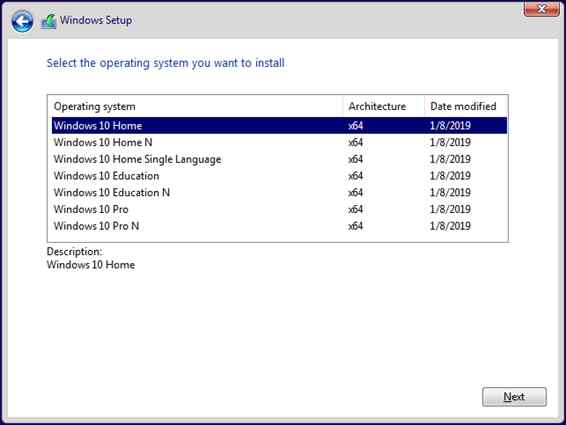
Task: Select Windows 10 Pro edition
Action: 279,209
